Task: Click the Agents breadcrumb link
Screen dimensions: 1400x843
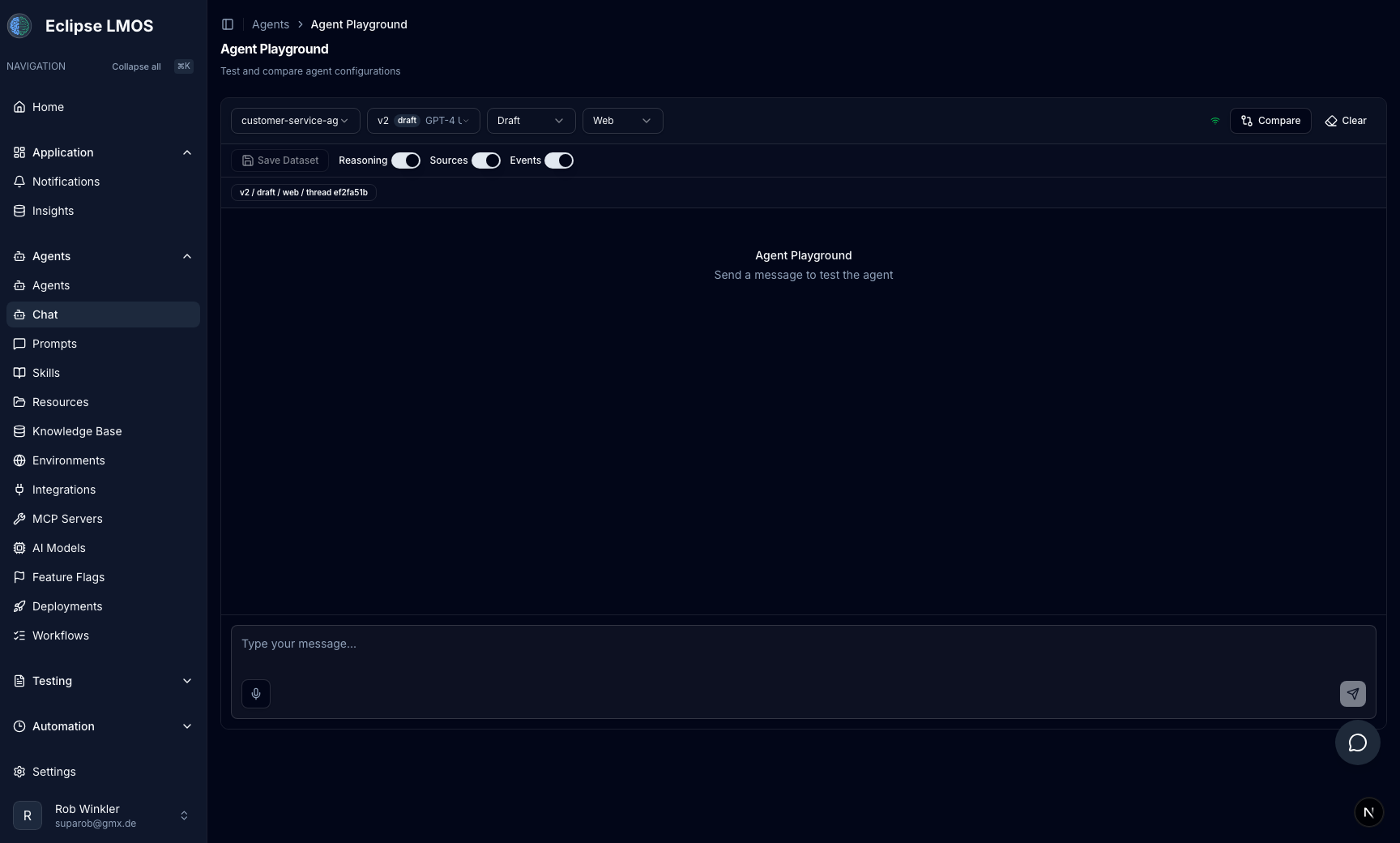Action: [x=271, y=24]
